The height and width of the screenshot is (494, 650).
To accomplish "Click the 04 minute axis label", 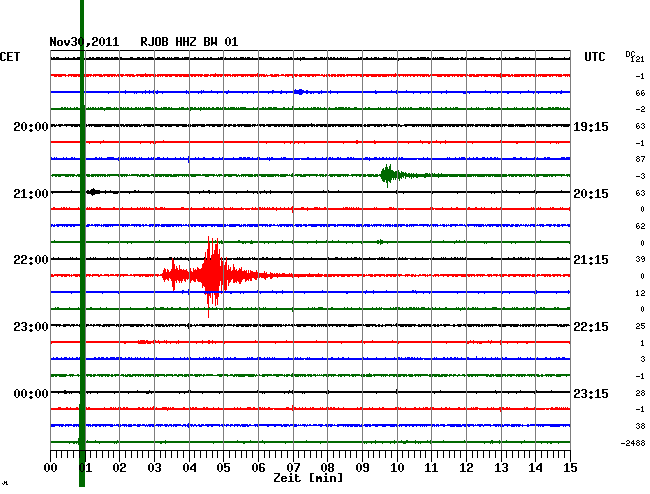I will point(189,468).
